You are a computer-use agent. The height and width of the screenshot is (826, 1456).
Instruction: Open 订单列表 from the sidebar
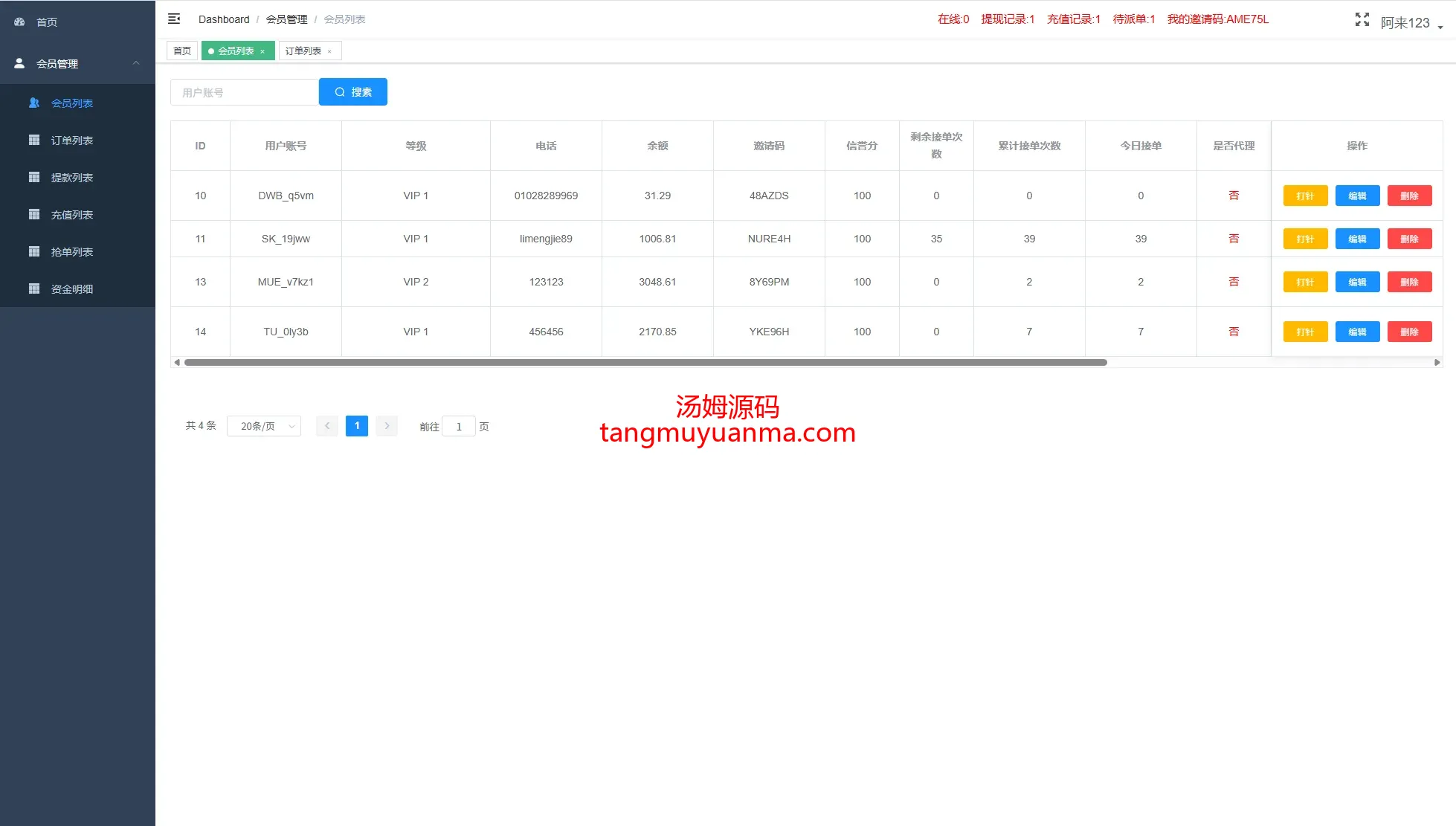click(71, 141)
